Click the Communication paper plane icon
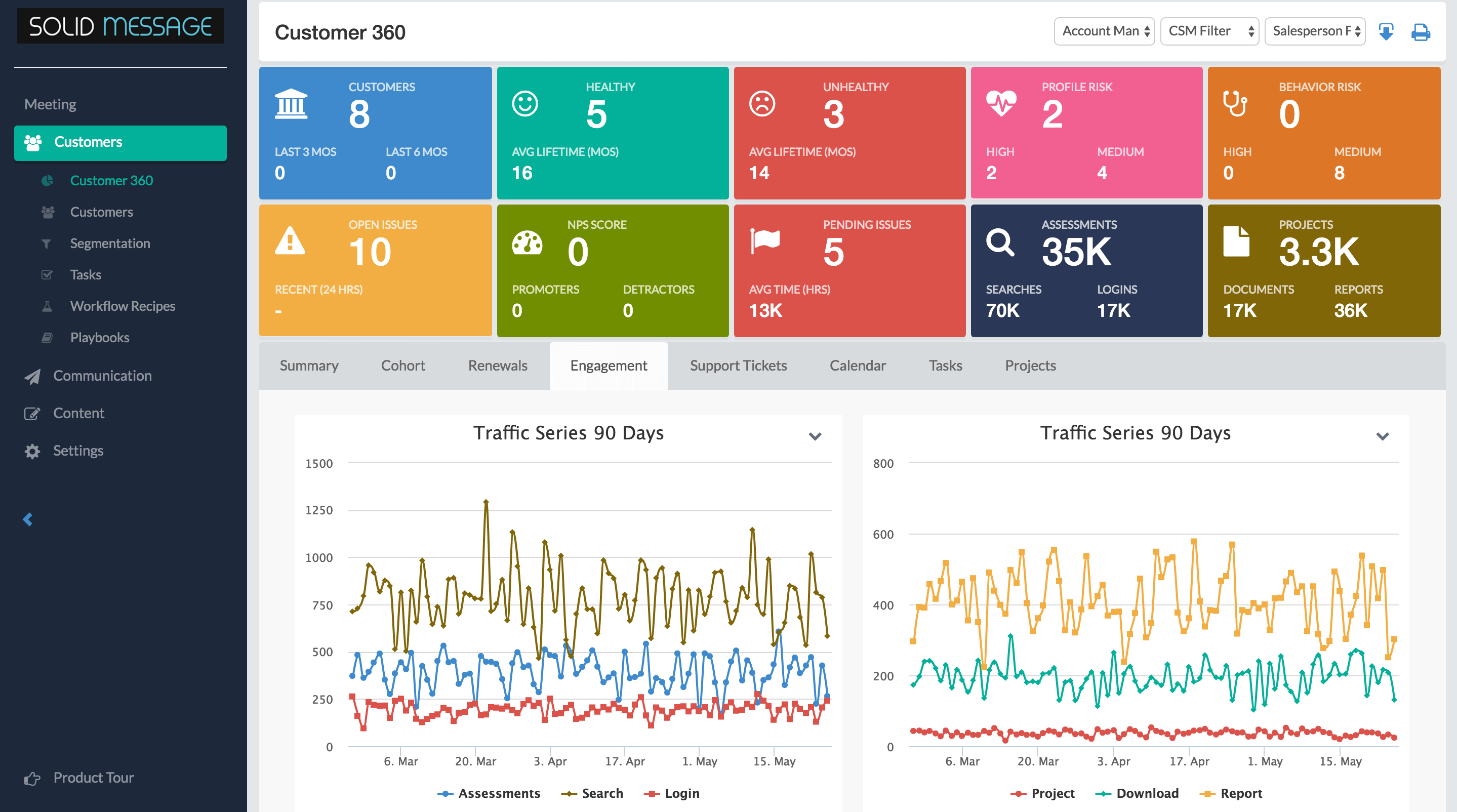The width and height of the screenshot is (1457, 812). click(x=32, y=376)
